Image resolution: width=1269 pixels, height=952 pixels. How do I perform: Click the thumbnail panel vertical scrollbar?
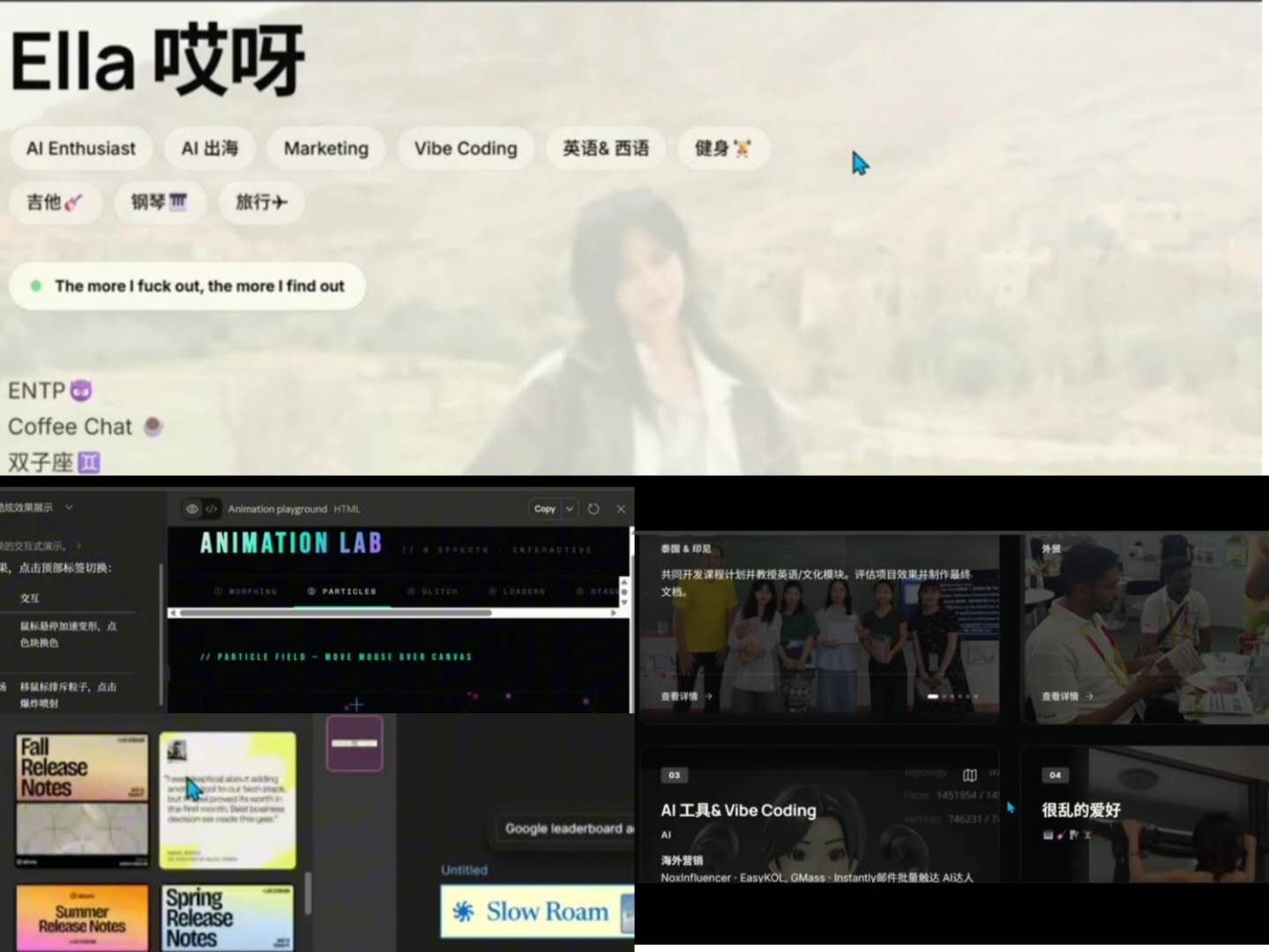coord(308,894)
